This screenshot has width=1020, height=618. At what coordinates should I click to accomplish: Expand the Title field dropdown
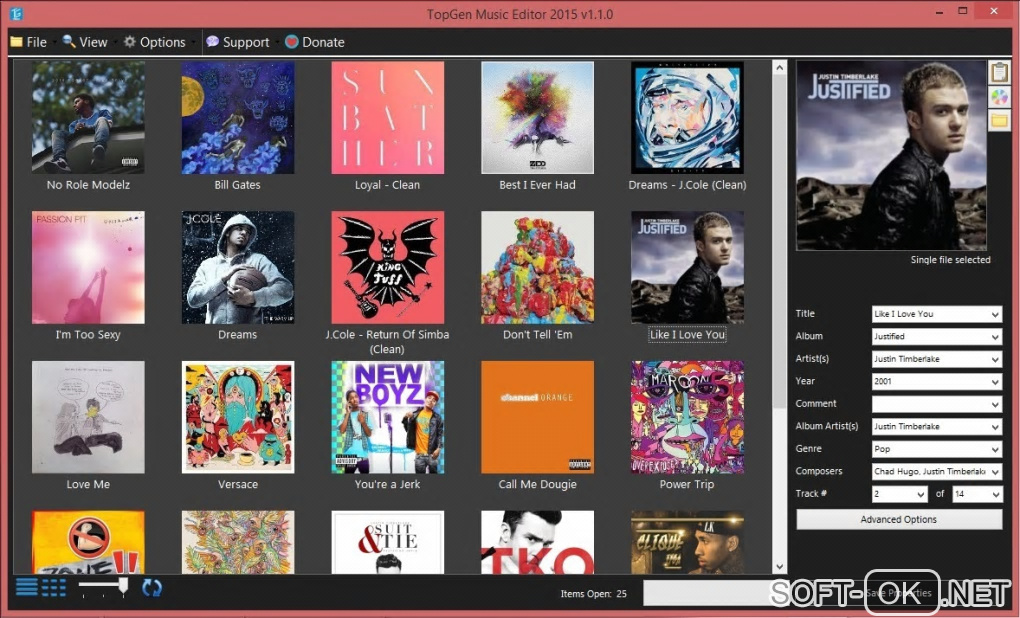pos(995,314)
